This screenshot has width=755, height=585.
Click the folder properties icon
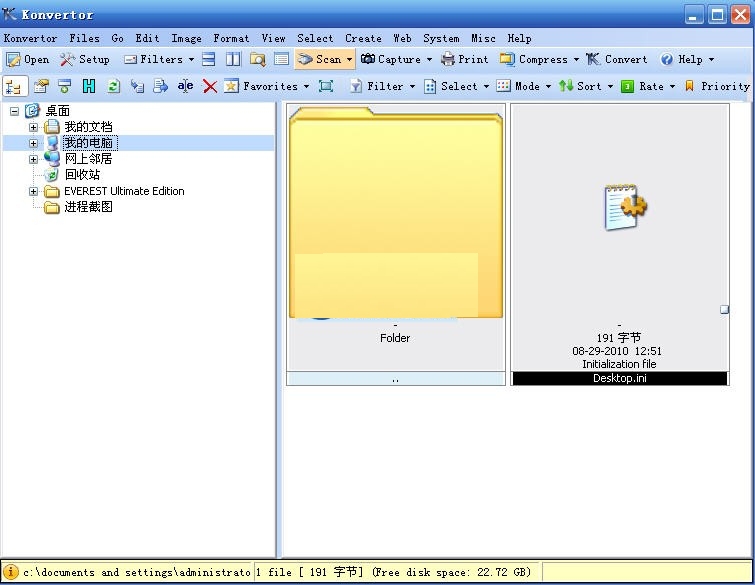[41, 87]
